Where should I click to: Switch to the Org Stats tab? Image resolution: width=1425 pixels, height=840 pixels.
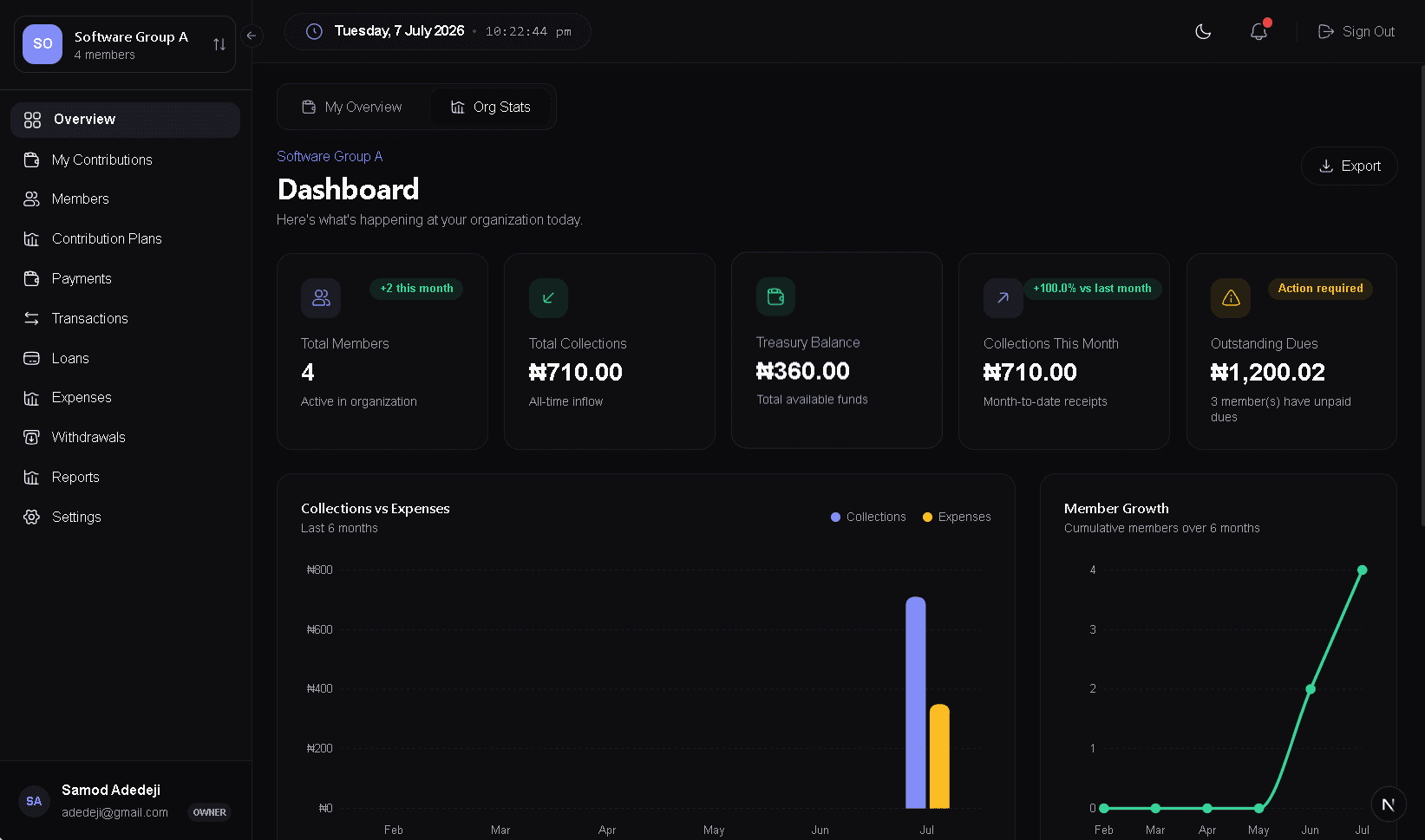point(491,107)
